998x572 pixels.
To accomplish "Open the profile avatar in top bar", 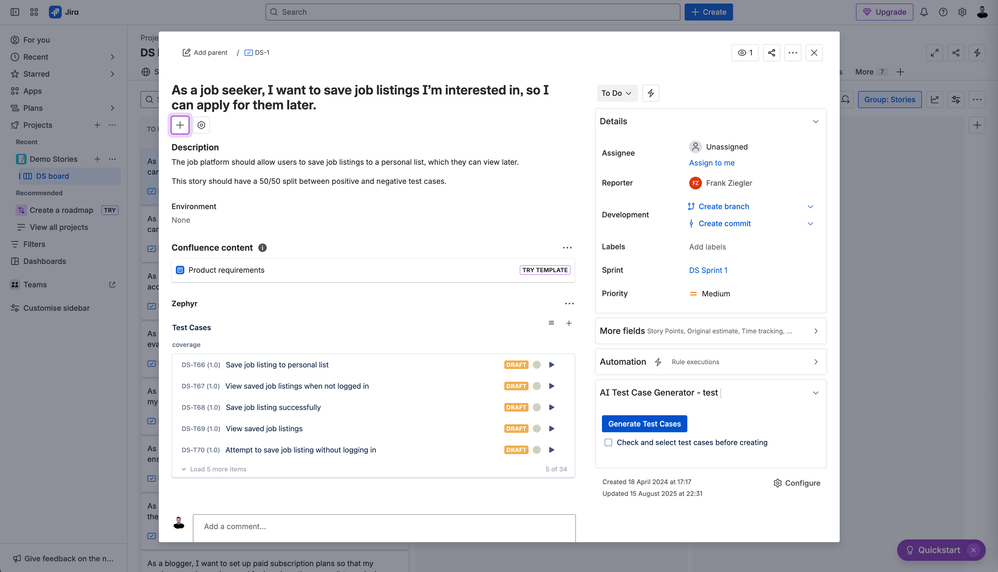I will point(982,12).
